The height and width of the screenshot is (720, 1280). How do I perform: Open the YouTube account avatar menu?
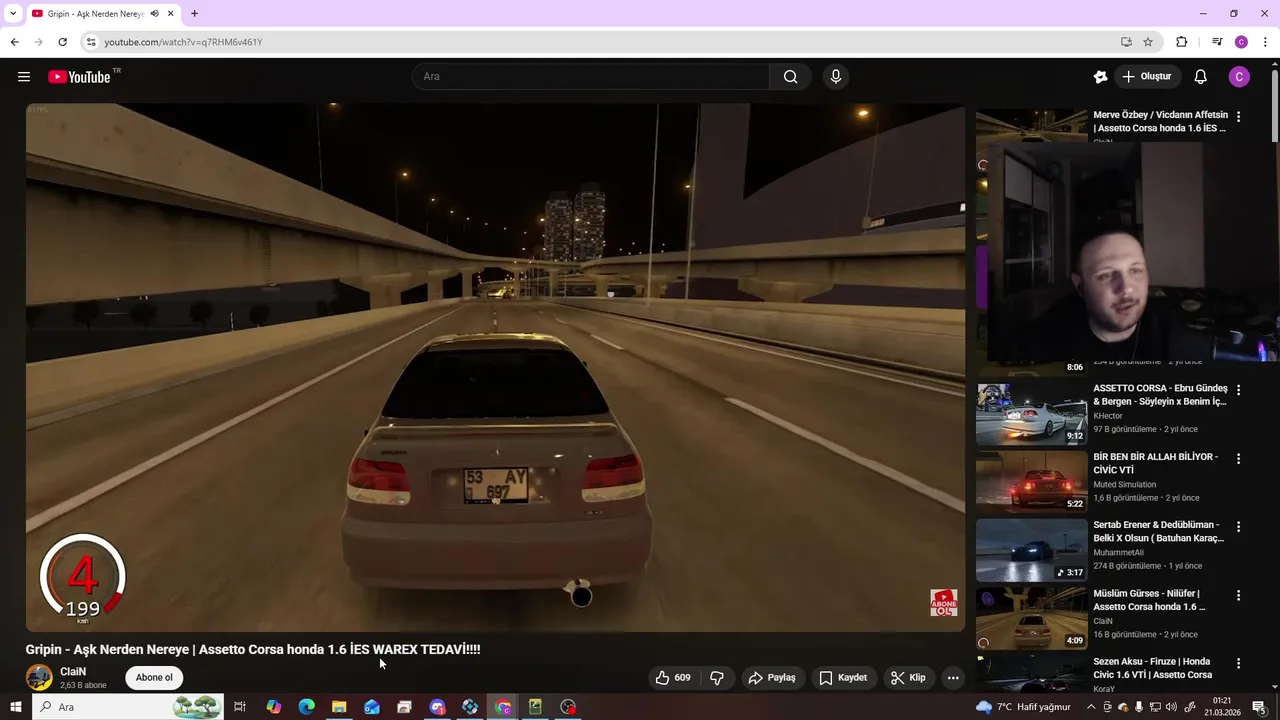(1239, 77)
